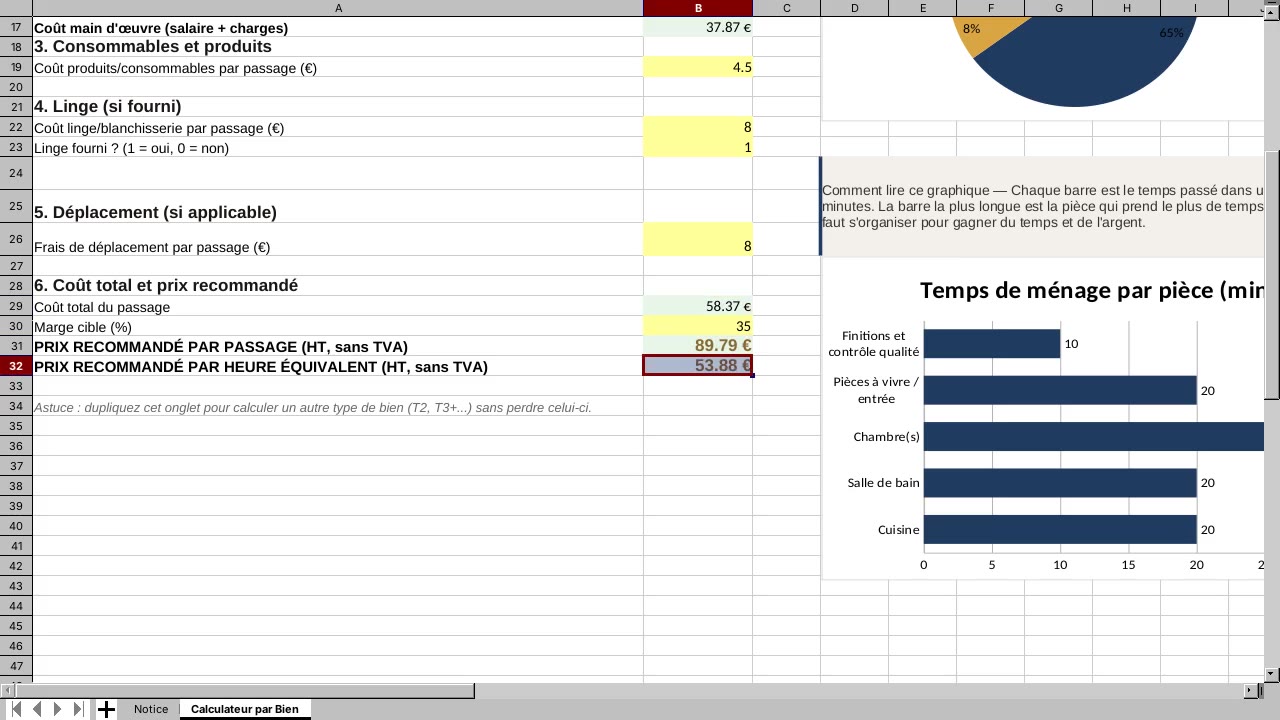Click the horizontal scrollbar left arrow
The height and width of the screenshot is (720, 1280).
point(6,690)
